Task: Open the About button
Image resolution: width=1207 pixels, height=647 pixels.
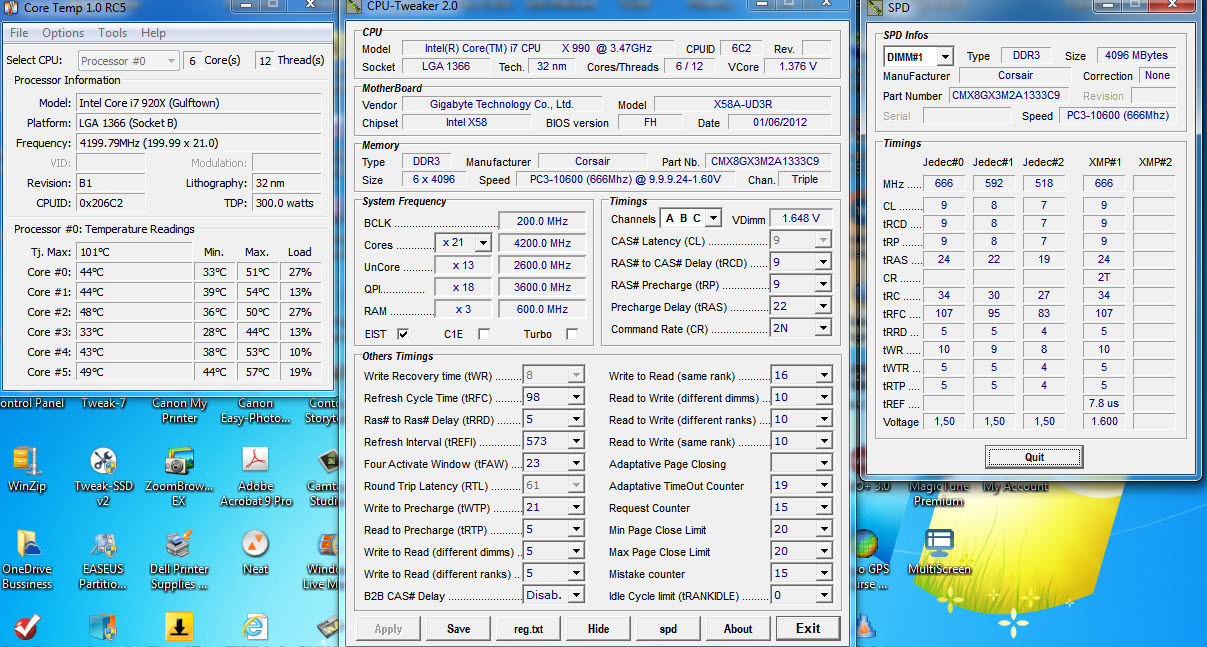Action: 738,629
